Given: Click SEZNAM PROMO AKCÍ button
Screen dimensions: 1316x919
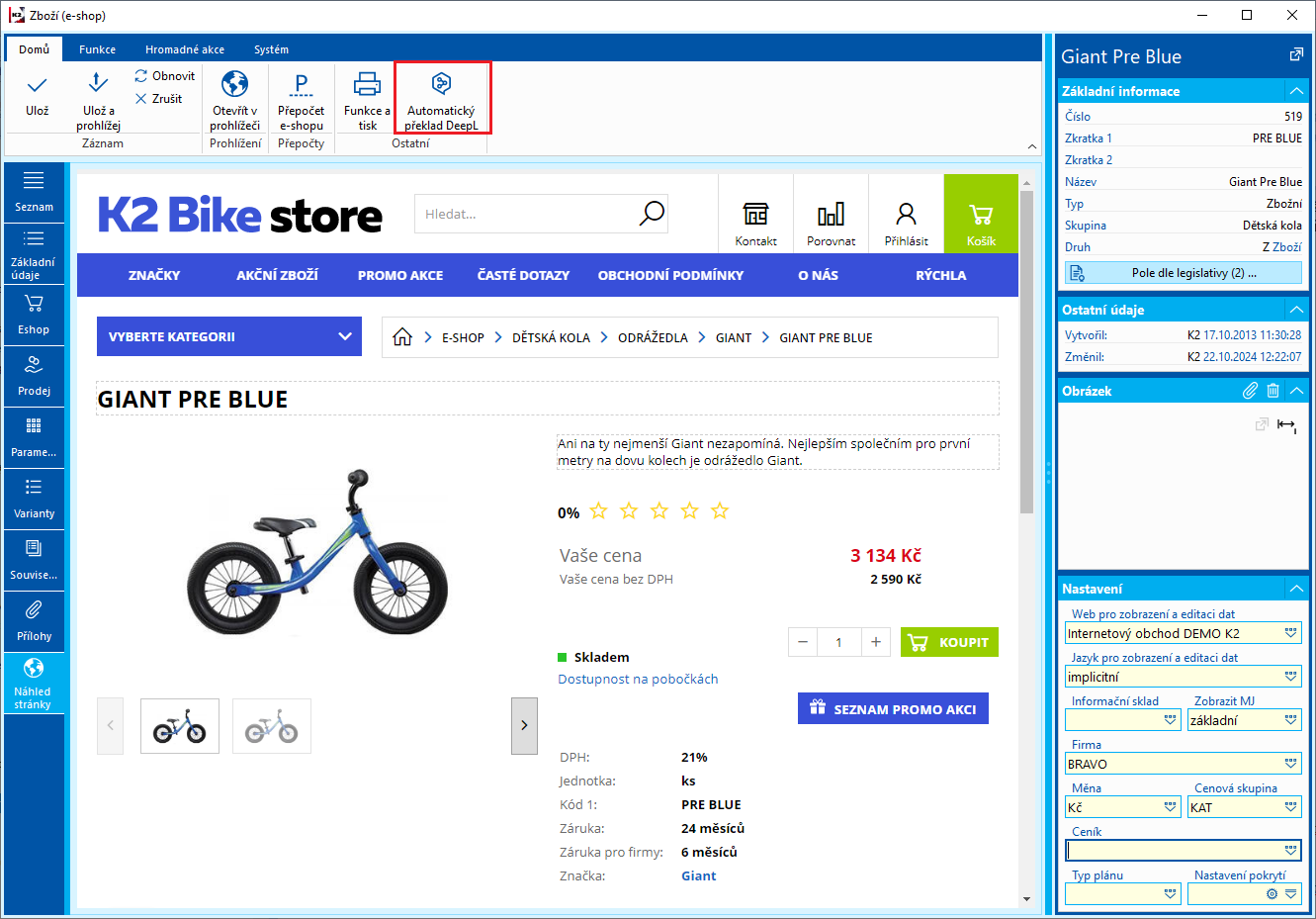Looking at the screenshot, I should tap(893, 708).
